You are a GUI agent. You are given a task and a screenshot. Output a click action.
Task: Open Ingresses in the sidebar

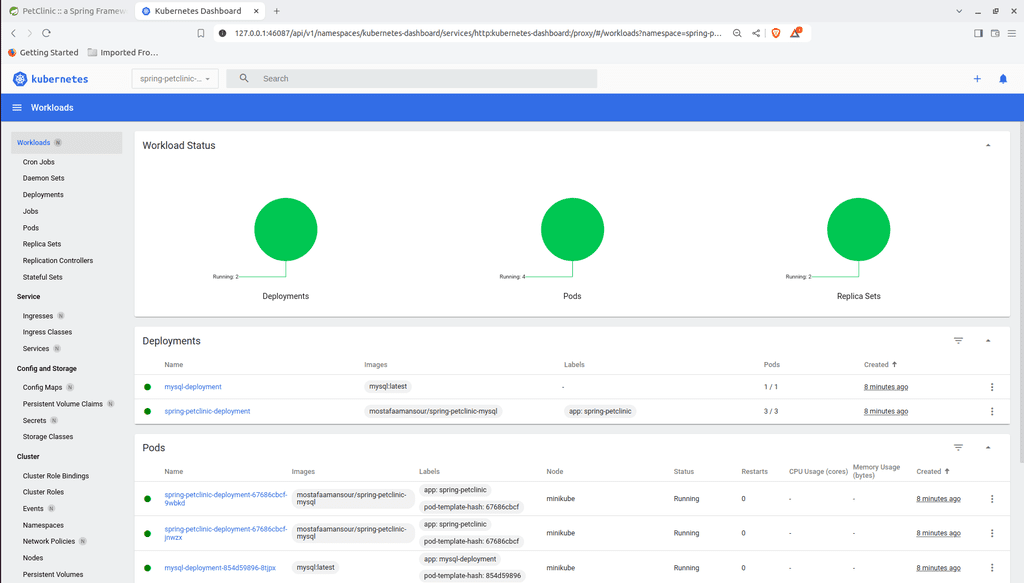38,316
